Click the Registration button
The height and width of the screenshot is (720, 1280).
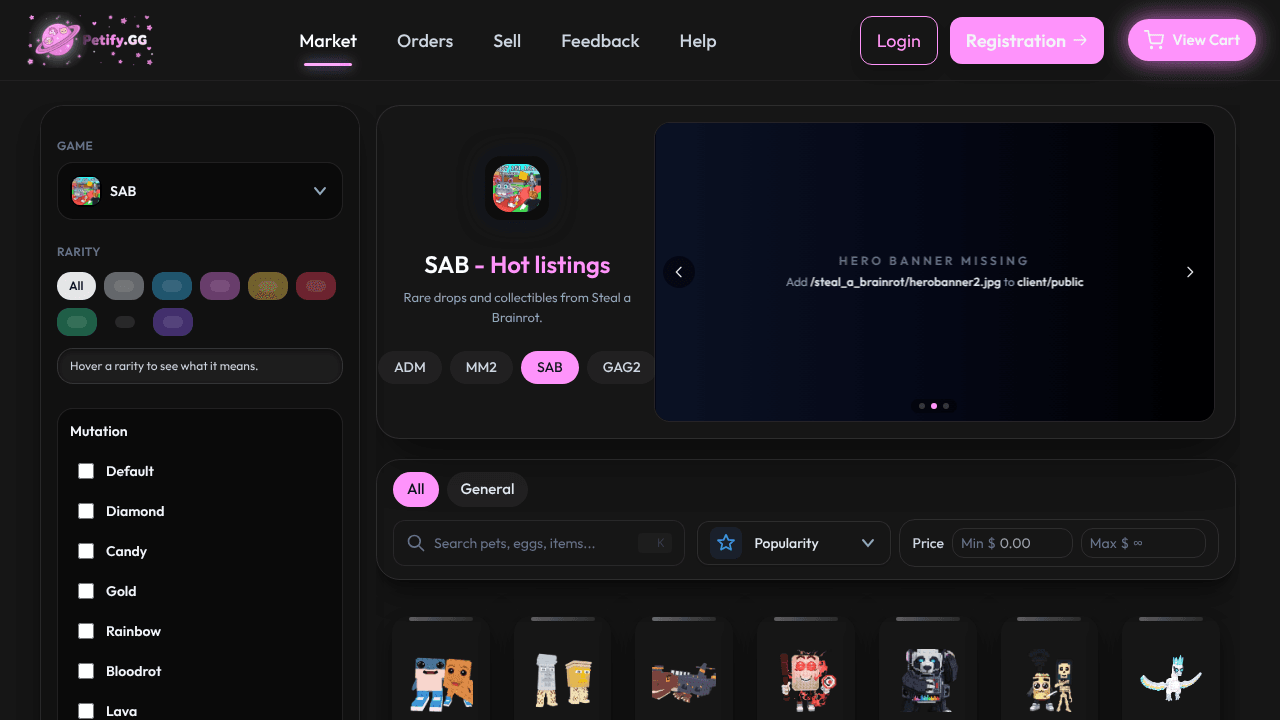pos(1027,41)
